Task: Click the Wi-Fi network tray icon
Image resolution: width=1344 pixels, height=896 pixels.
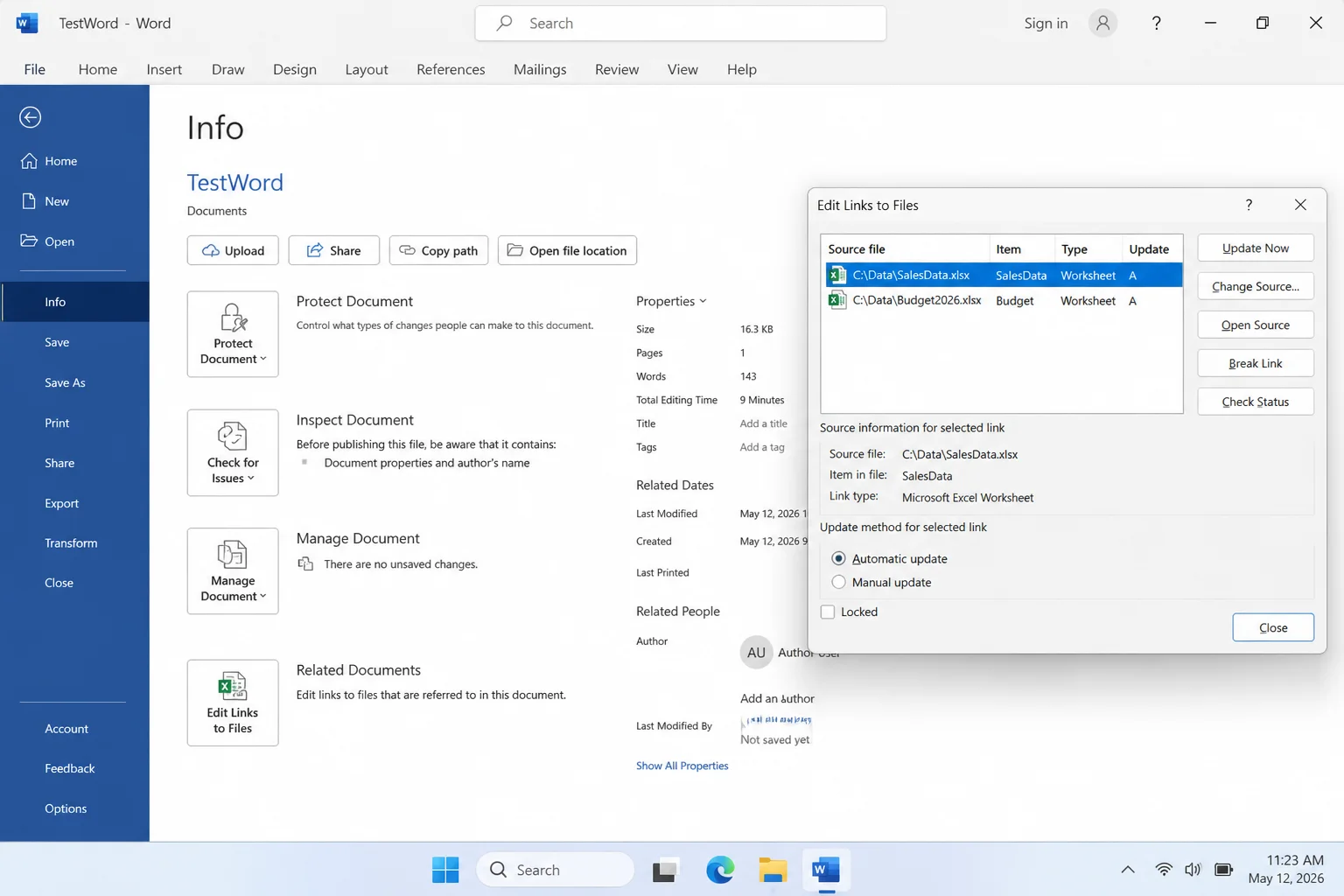Action: pos(1164,870)
